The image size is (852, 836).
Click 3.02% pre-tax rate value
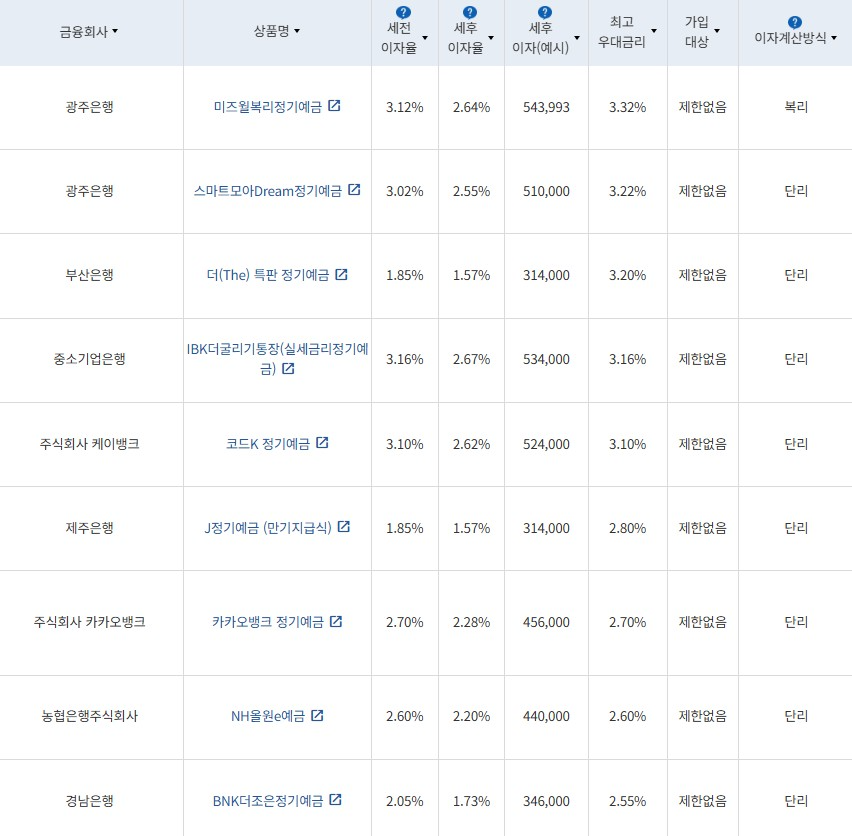(x=405, y=191)
